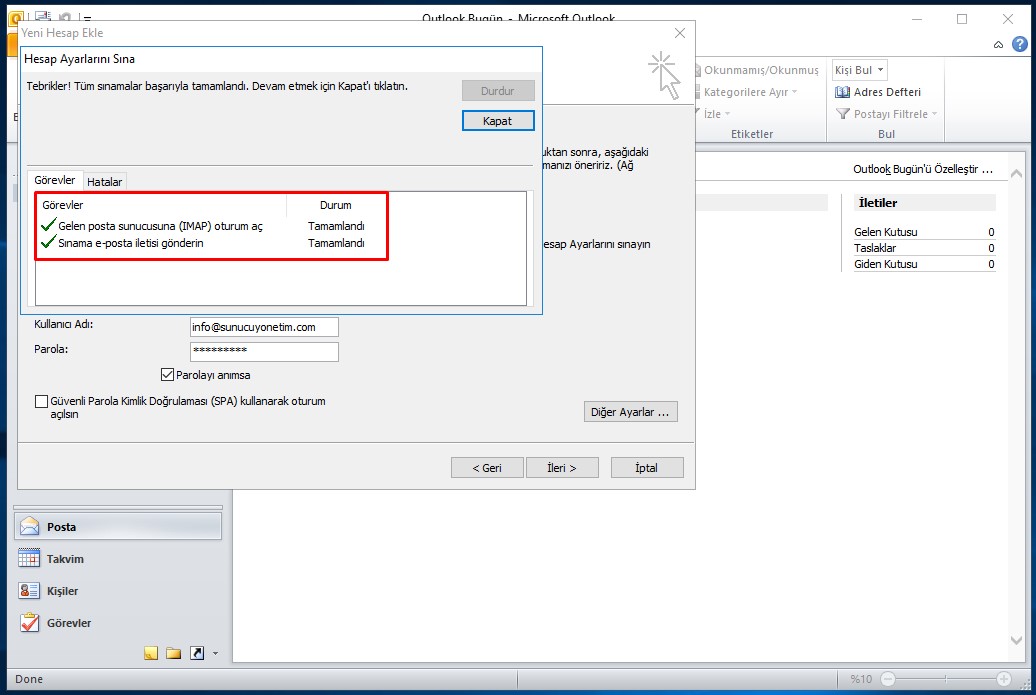
Task: Expand the Kişi Bul dropdown
Action: pyautogui.click(x=880, y=70)
